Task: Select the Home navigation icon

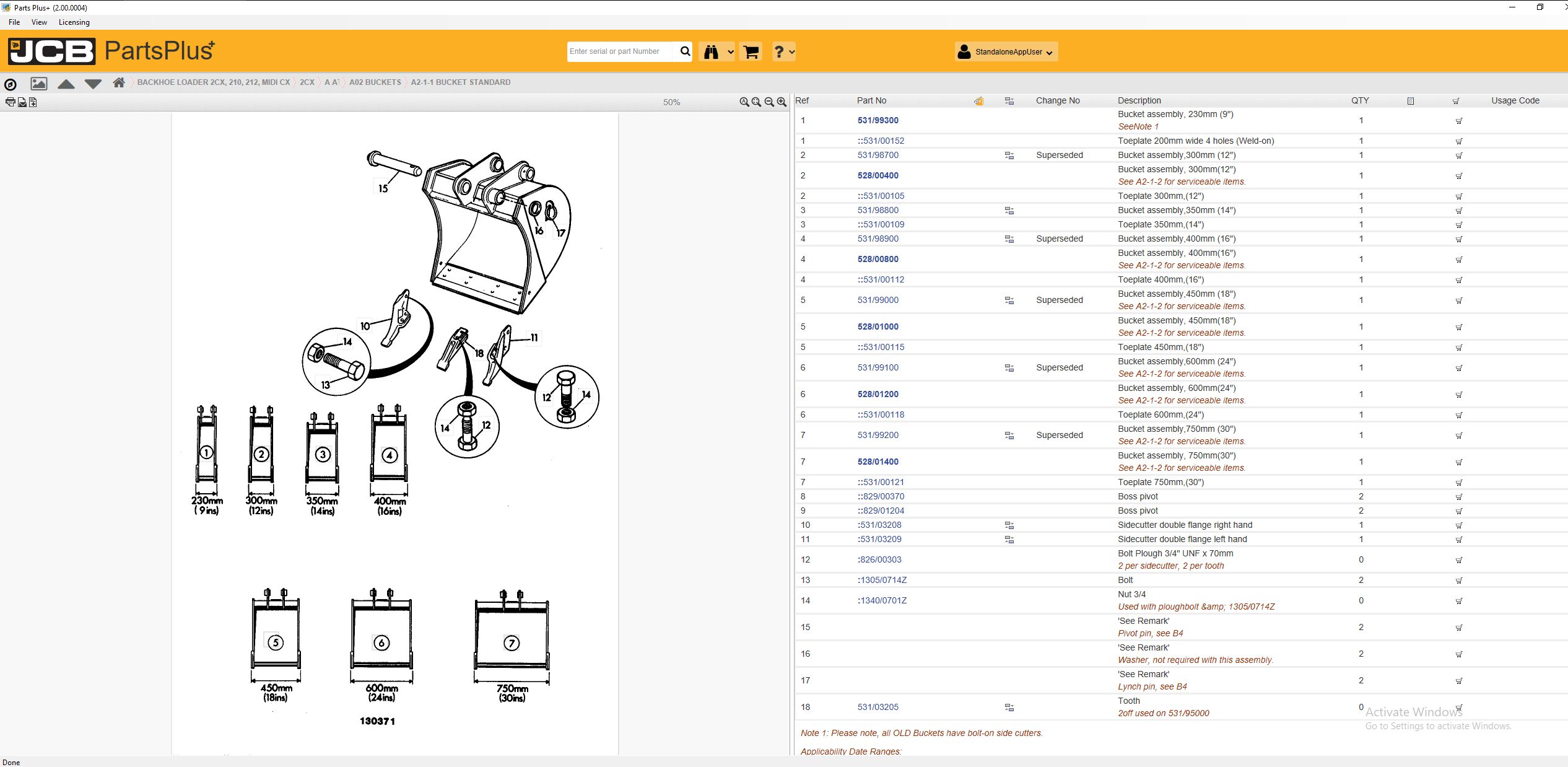Action: pos(119,82)
